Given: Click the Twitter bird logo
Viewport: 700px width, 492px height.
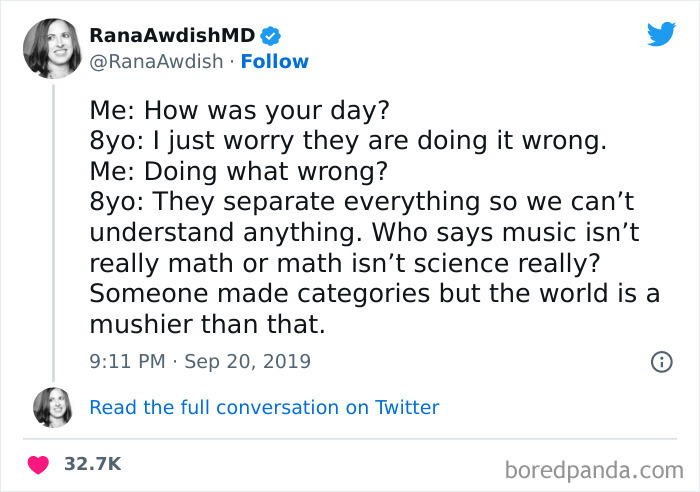Looking at the screenshot, I should point(661,34).
